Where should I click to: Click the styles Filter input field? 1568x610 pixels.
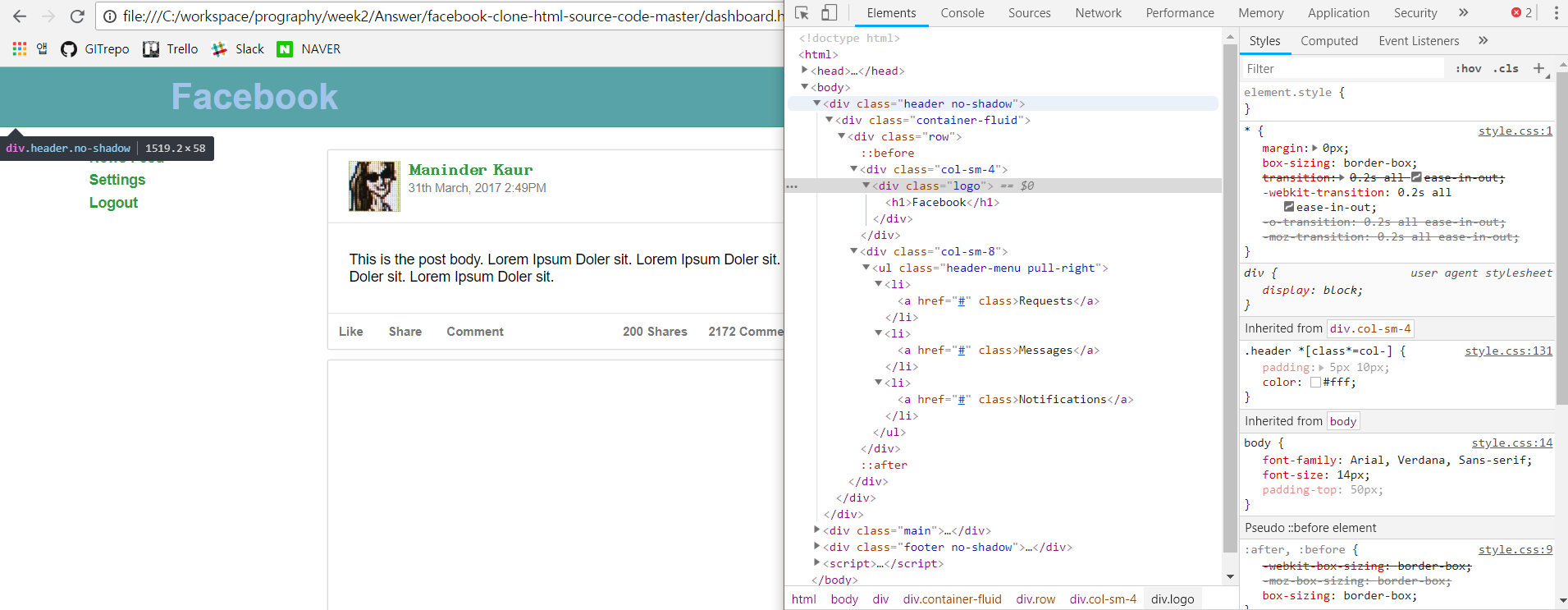1342,69
